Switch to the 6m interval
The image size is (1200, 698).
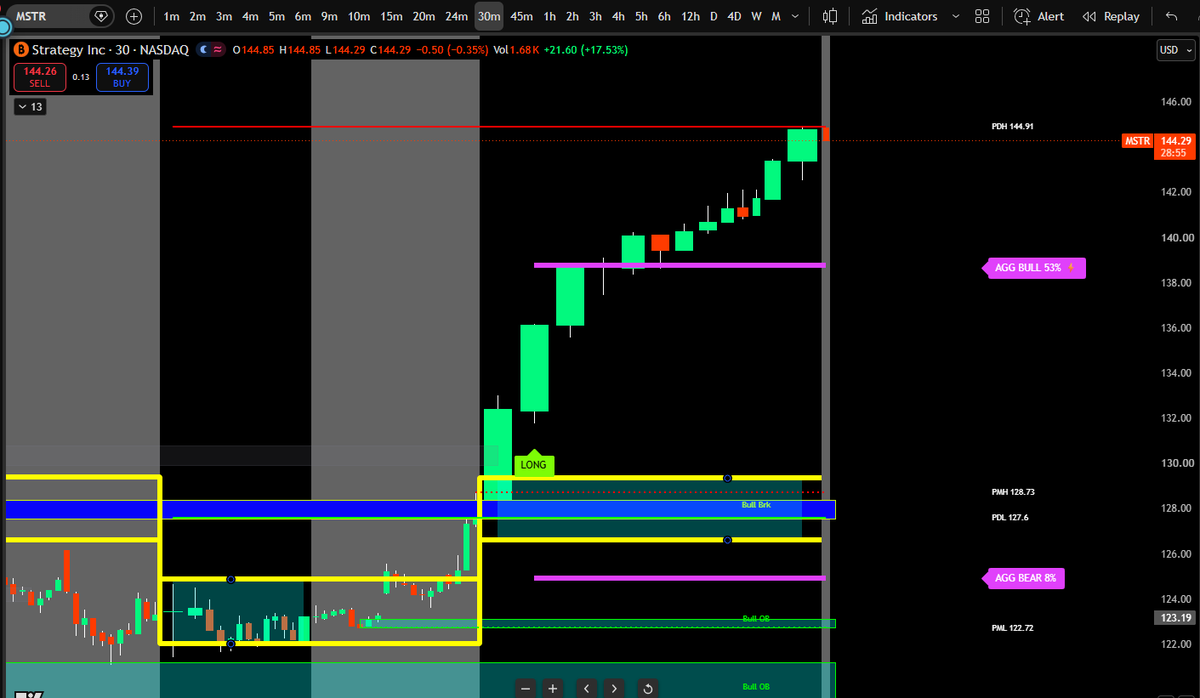(303, 17)
